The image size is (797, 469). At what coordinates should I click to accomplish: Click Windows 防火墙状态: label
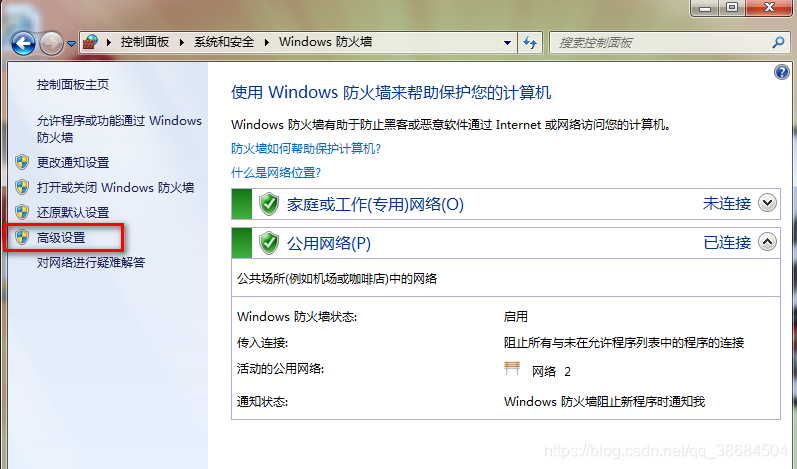point(297,317)
